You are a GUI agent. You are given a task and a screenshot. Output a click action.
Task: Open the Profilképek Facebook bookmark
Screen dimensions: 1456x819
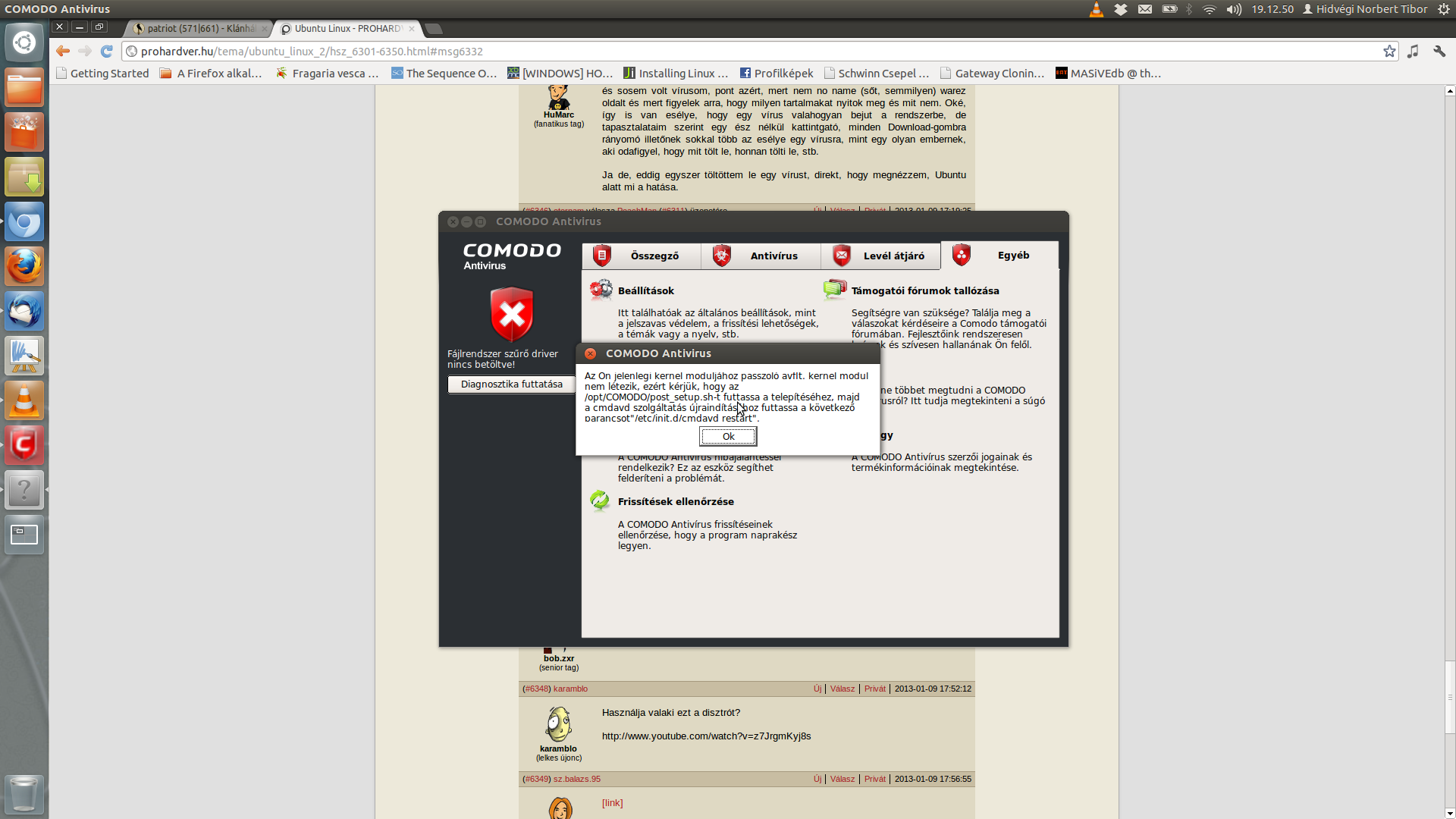[777, 74]
